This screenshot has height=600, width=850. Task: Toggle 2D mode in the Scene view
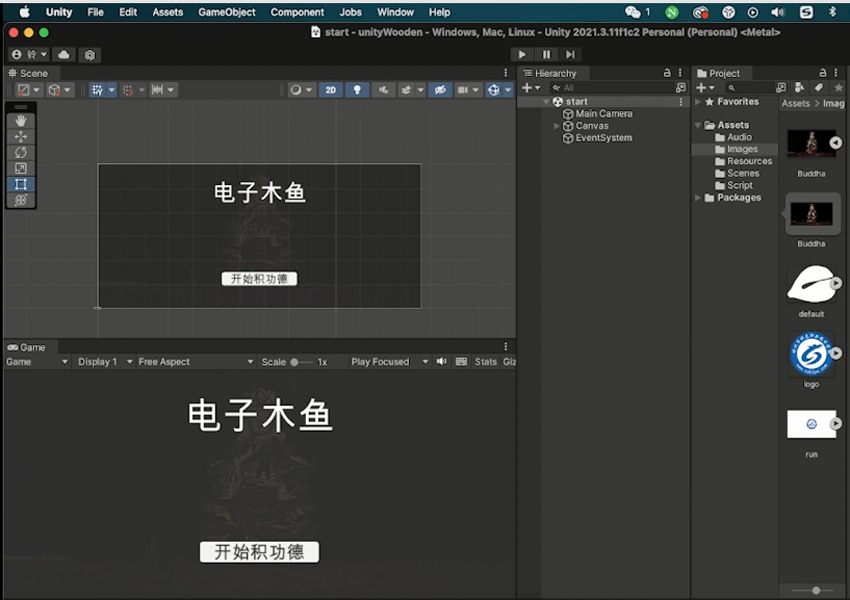click(332, 90)
